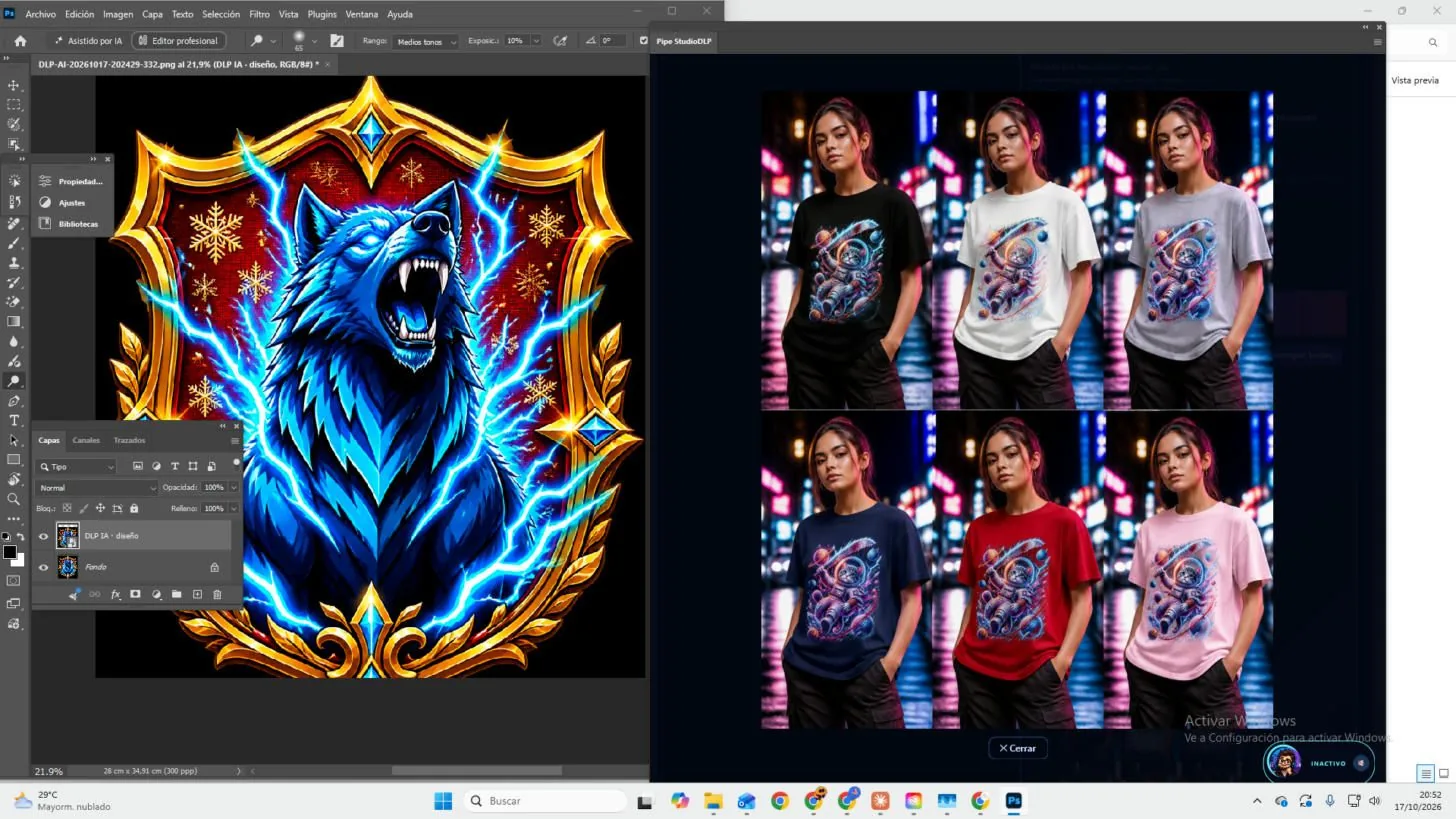The height and width of the screenshot is (819, 1456).
Task: Switch to the Trazados tab
Action: click(129, 441)
